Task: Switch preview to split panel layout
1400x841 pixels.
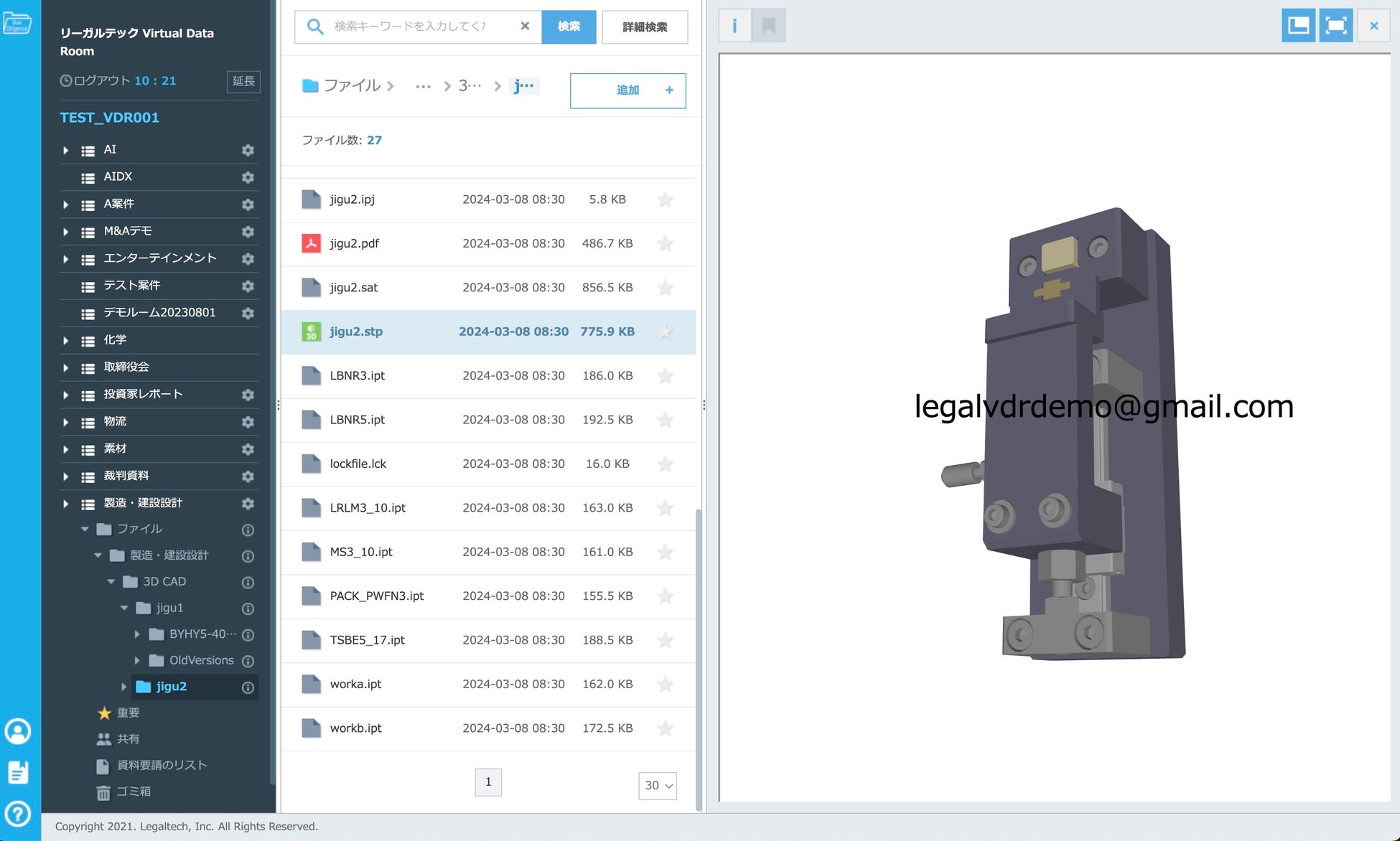Action: coord(1298,27)
